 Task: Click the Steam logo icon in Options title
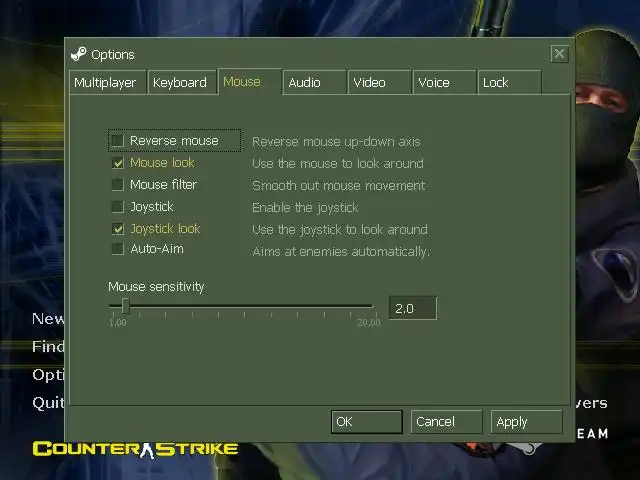point(78,54)
